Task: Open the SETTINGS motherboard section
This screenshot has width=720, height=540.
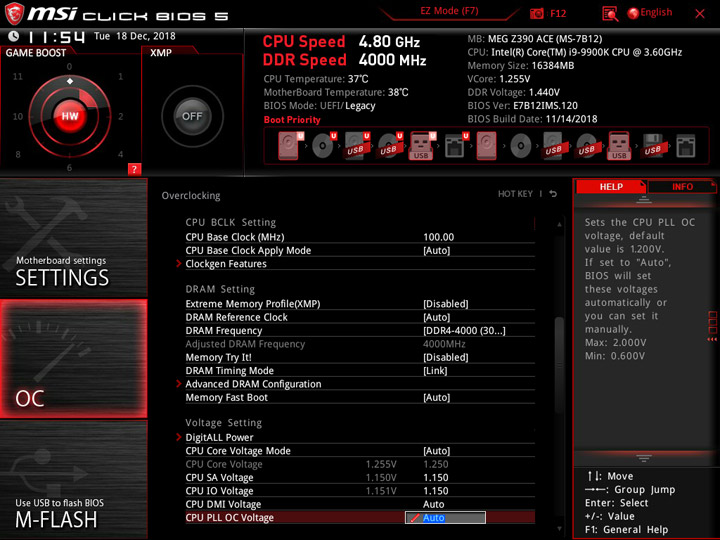Action: tap(73, 238)
